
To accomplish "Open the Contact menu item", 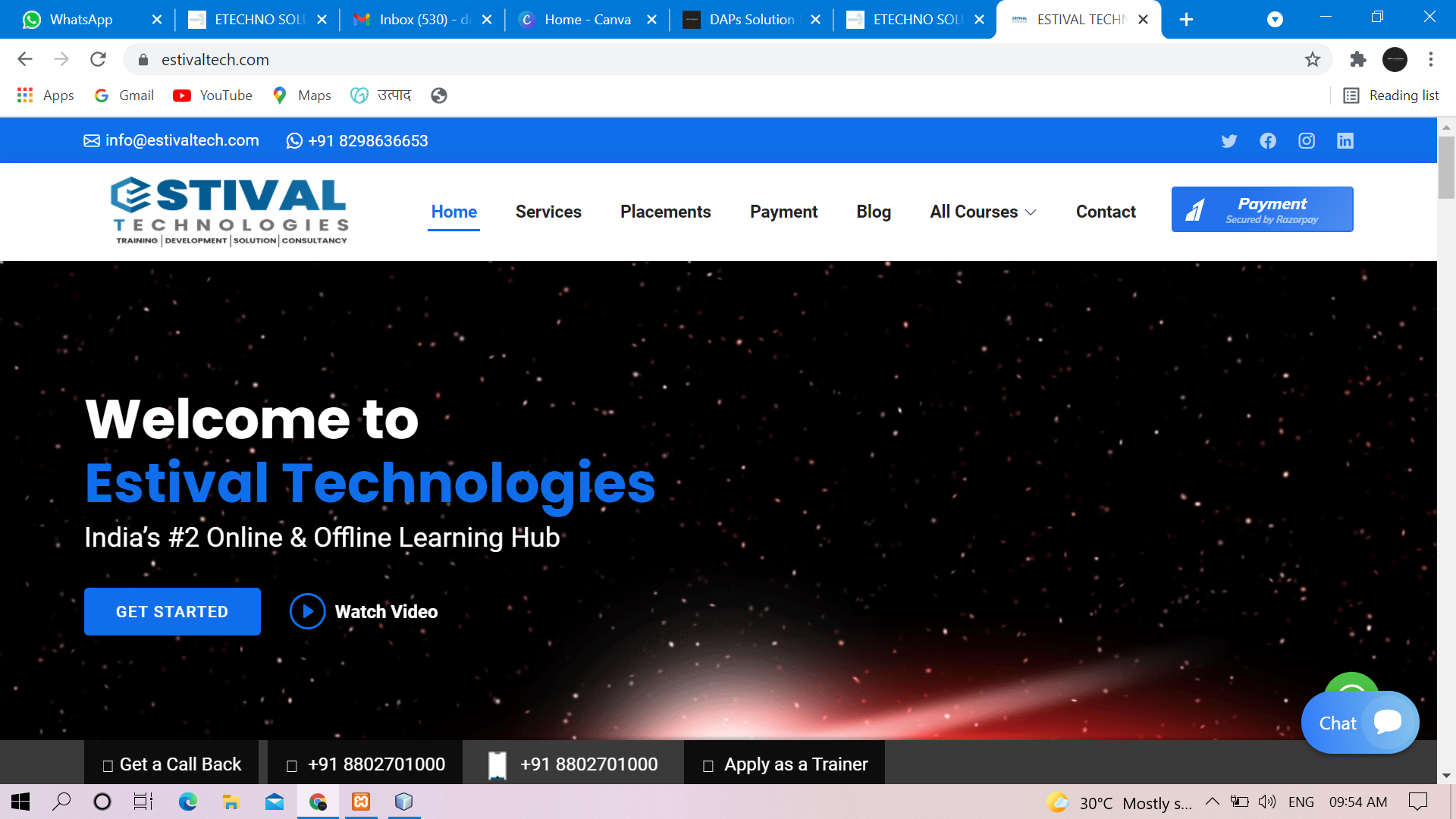I will click(x=1106, y=212).
